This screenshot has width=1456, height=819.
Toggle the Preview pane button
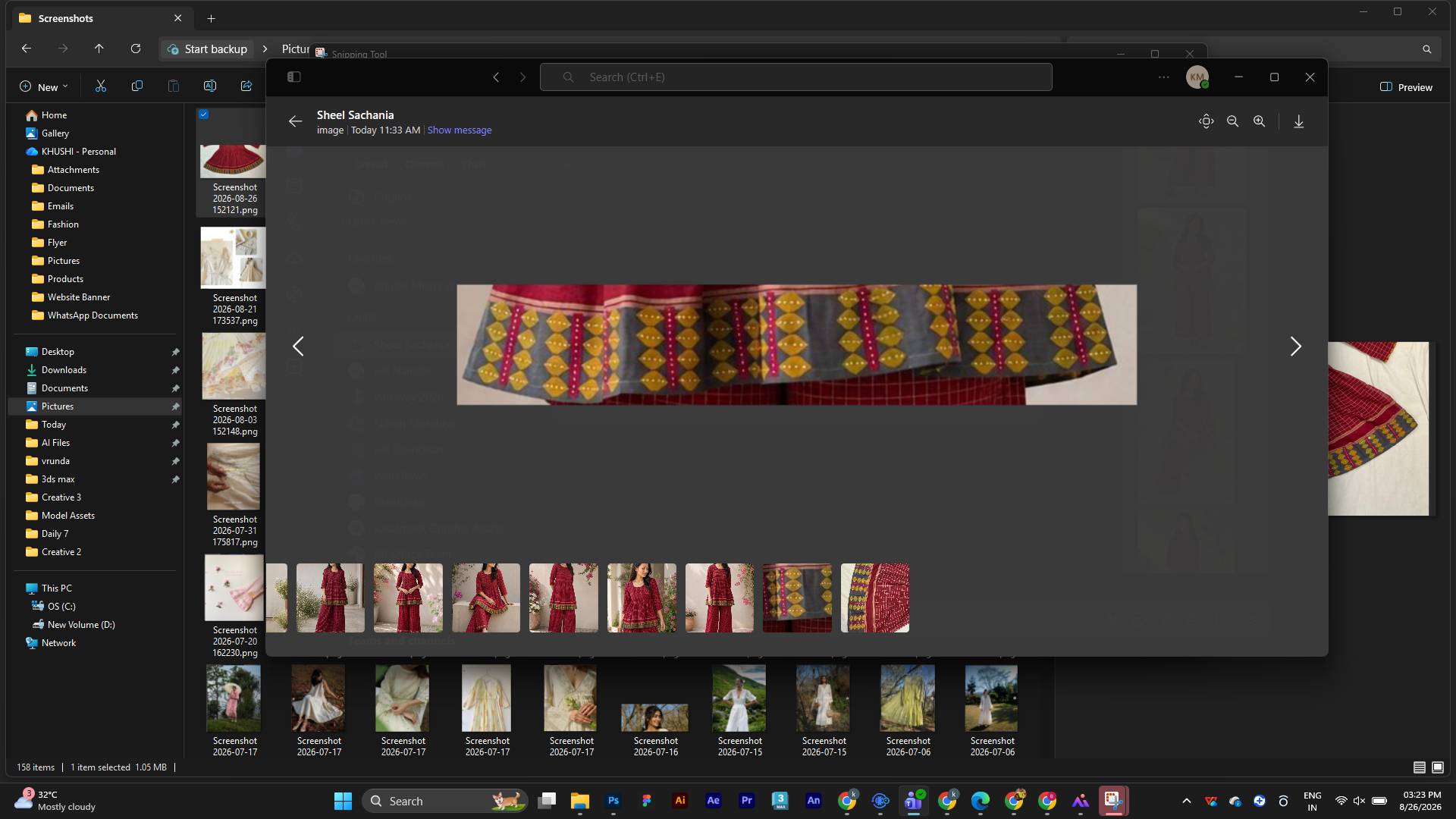tap(1406, 87)
